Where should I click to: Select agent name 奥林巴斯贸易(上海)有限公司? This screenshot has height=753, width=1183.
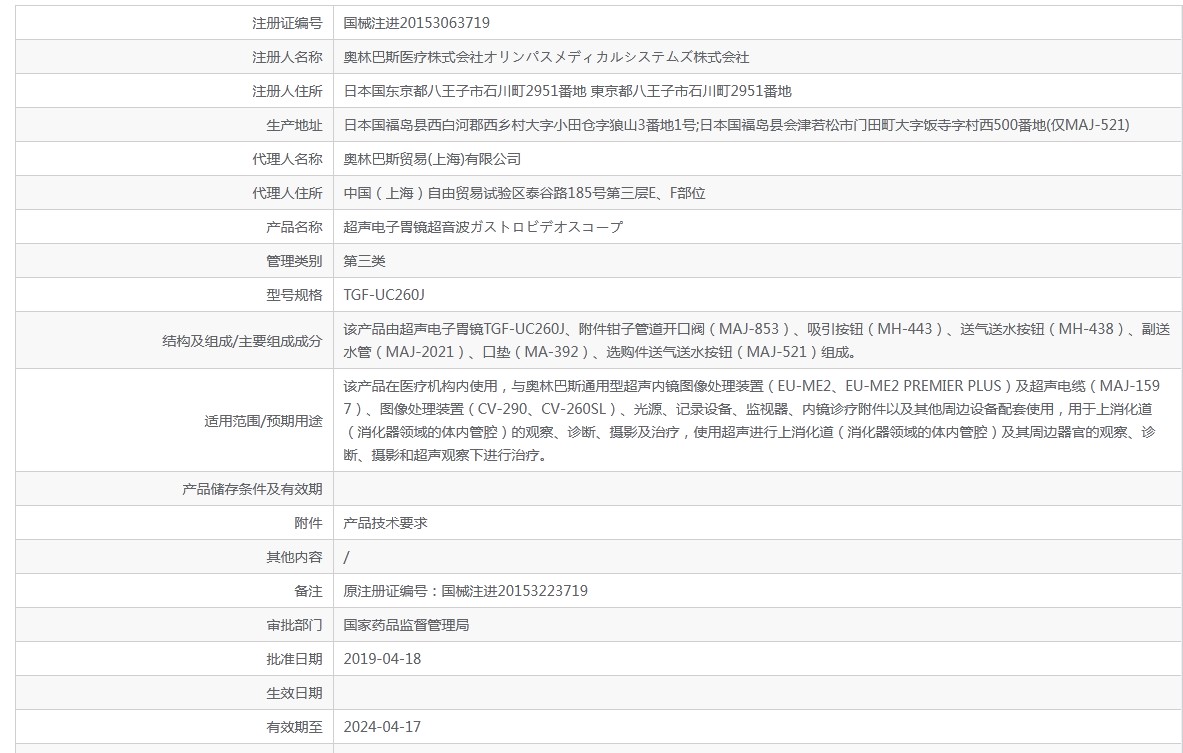[432, 159]
